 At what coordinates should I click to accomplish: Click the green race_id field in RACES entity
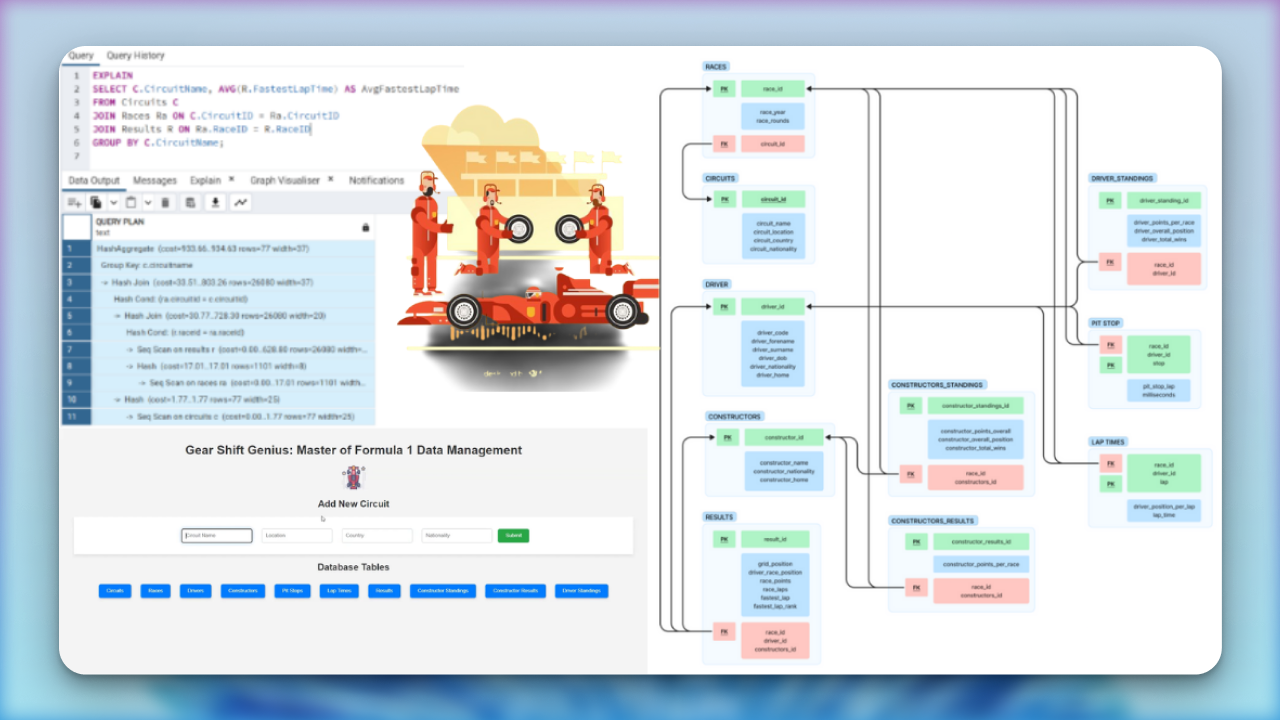click(x=773, y=89)
